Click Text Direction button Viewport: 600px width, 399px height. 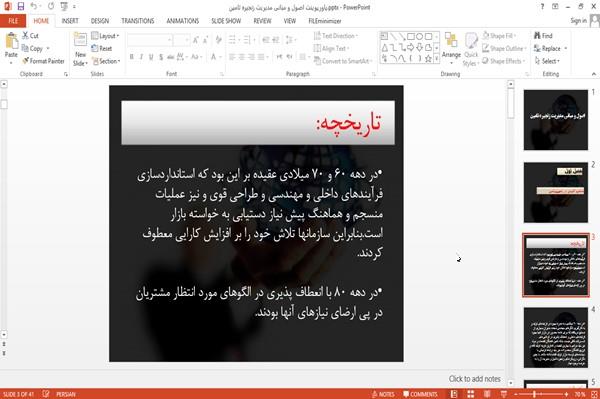click(x=336, y=36)
